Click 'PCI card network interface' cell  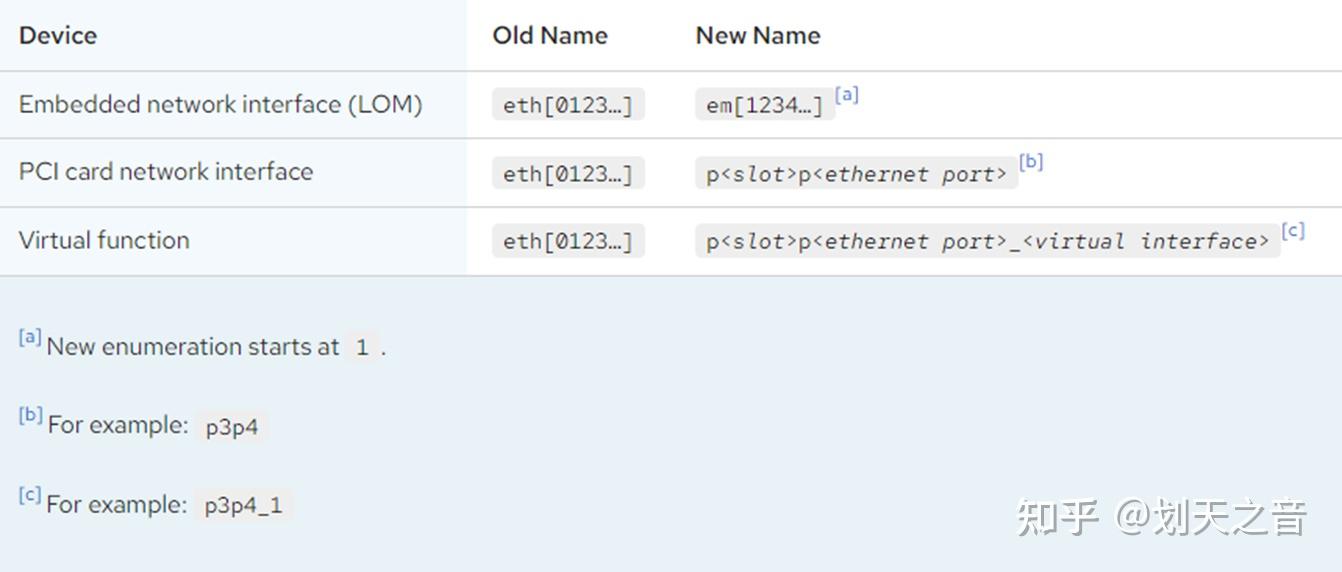click(166, 172)
